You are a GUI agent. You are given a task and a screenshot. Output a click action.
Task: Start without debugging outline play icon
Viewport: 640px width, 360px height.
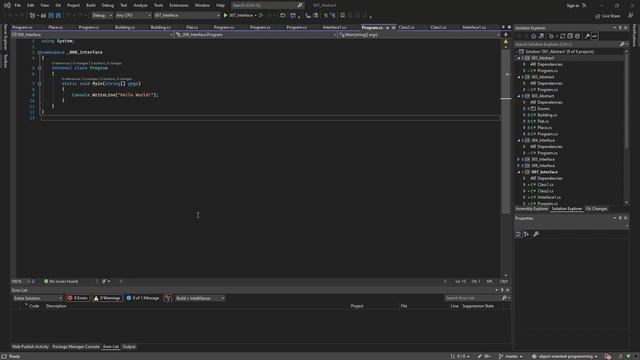(261, 16)
